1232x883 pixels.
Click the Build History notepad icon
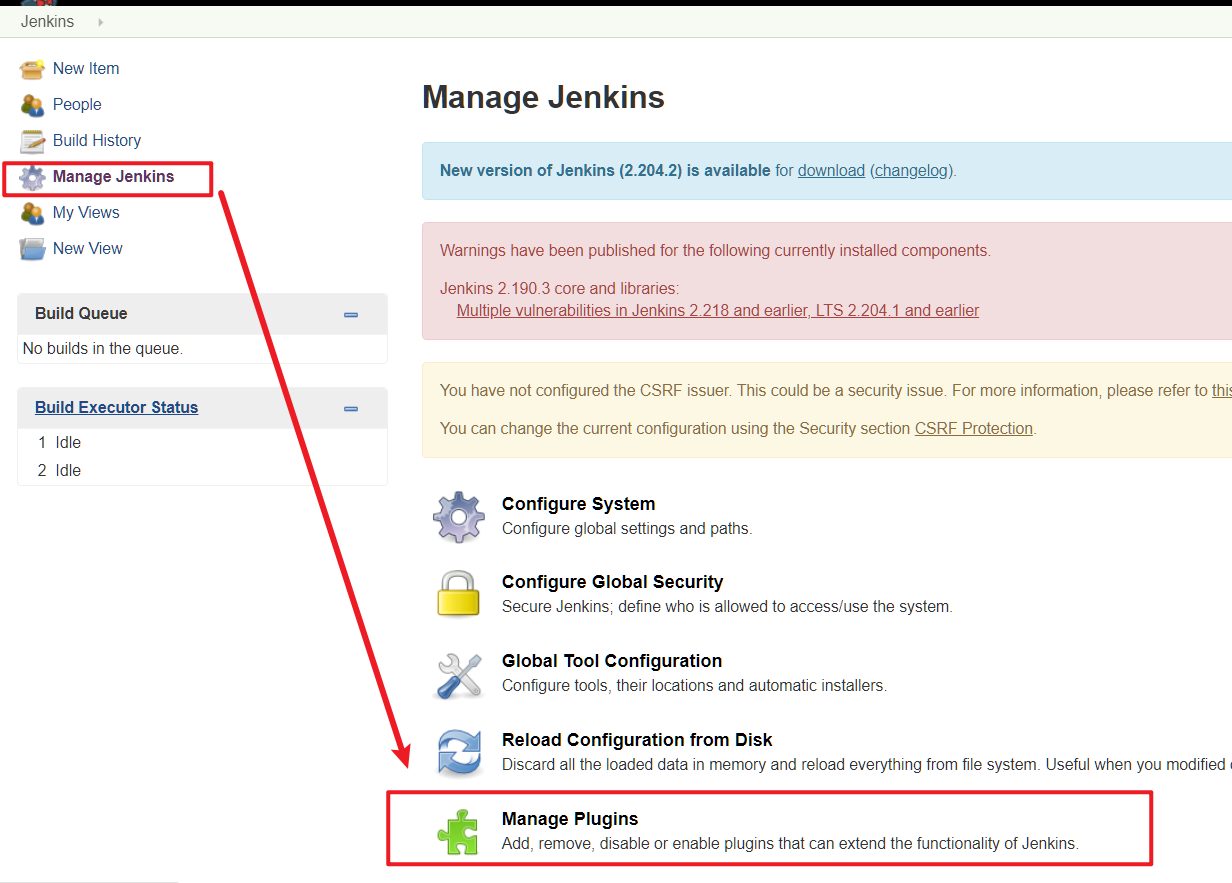click(x=33, y=141)
